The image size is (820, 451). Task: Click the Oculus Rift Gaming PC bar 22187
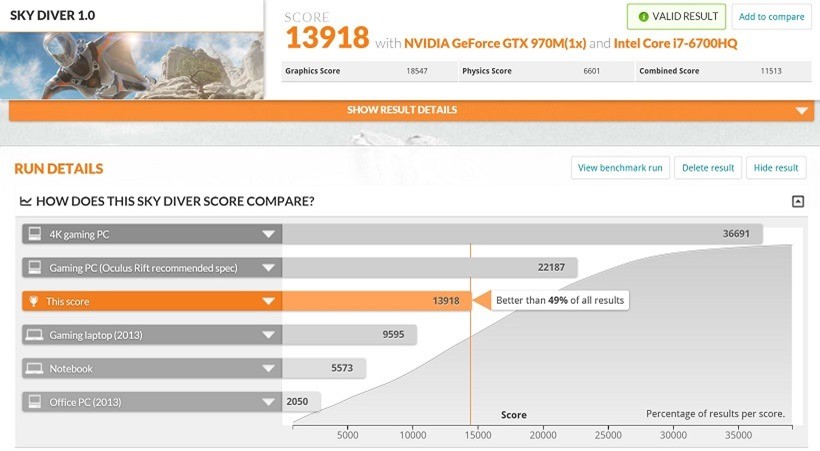click(x=430, y=267)
